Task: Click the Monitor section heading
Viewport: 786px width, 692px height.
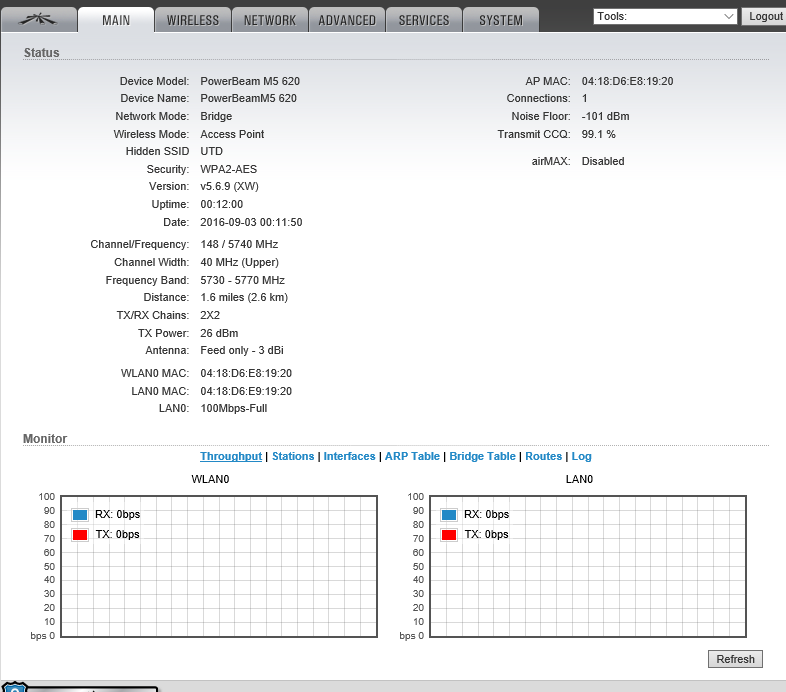Action: (x=45, y=439)
